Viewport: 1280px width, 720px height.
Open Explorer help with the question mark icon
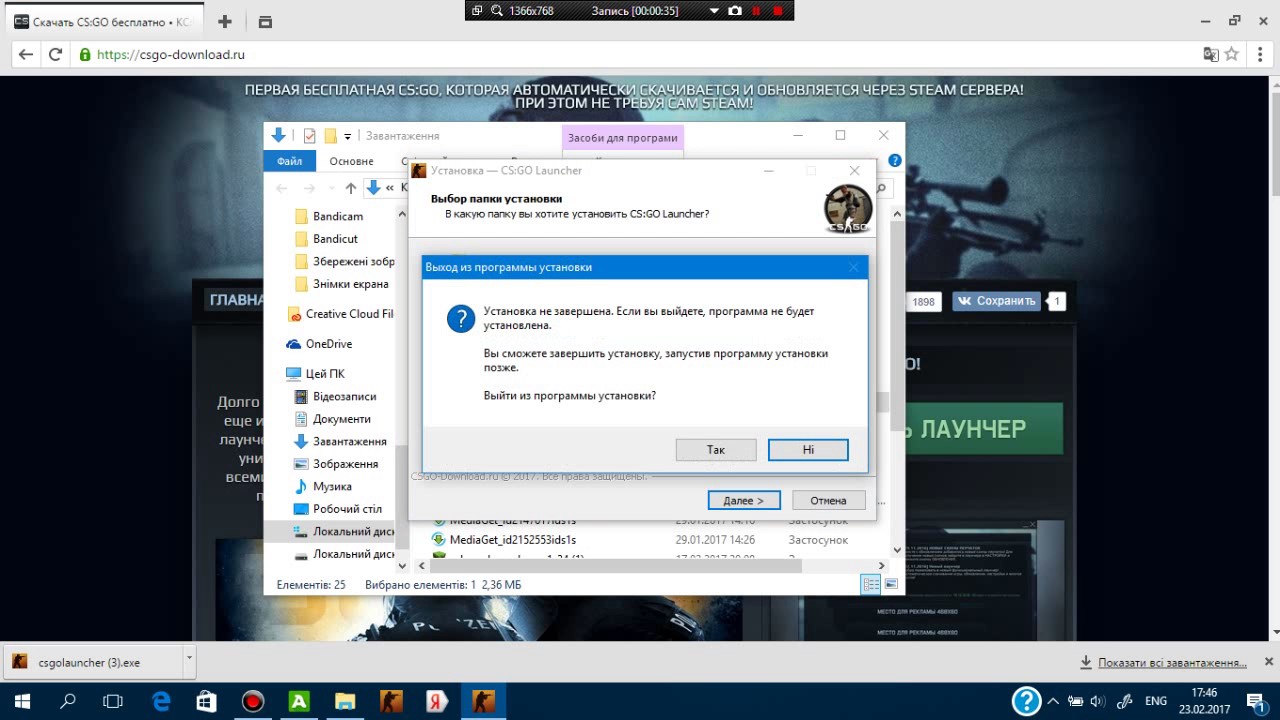coord(895,161)
